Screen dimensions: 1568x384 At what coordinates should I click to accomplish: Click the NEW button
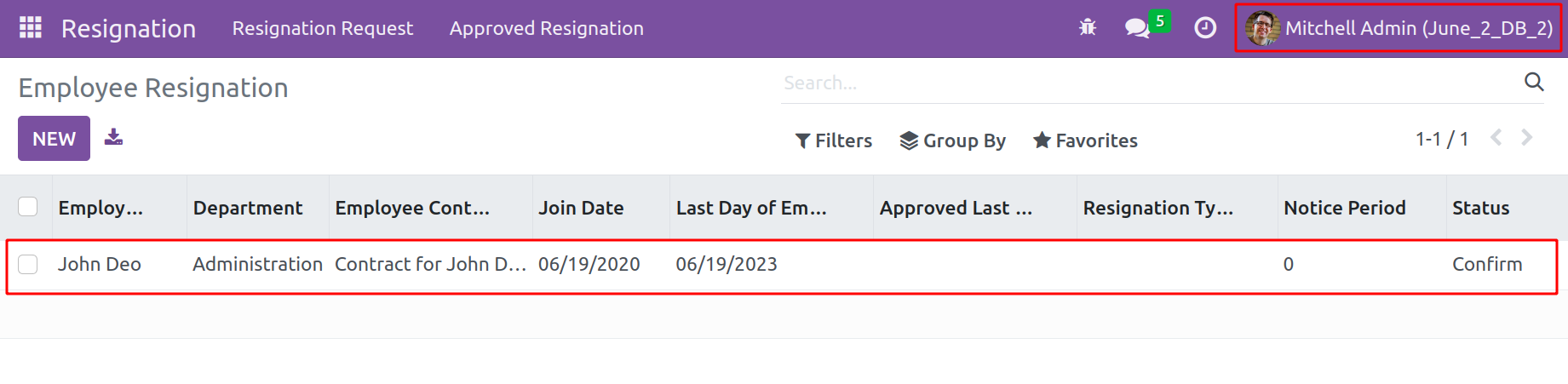[x=54, y=138]
